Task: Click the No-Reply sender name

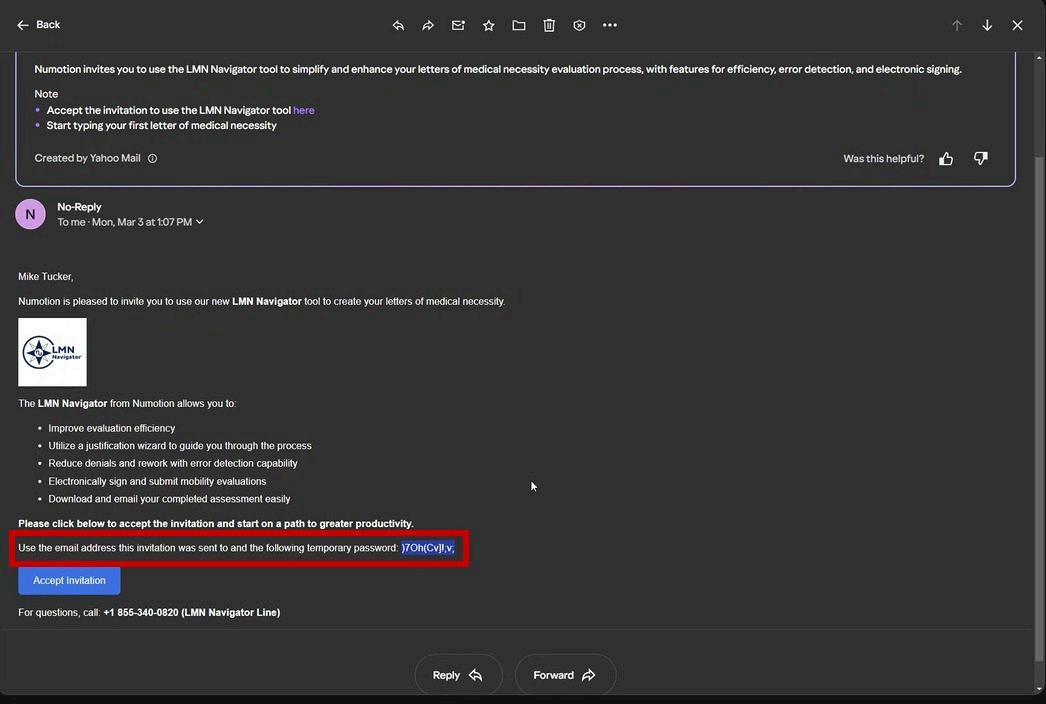Action: [79, 207]
